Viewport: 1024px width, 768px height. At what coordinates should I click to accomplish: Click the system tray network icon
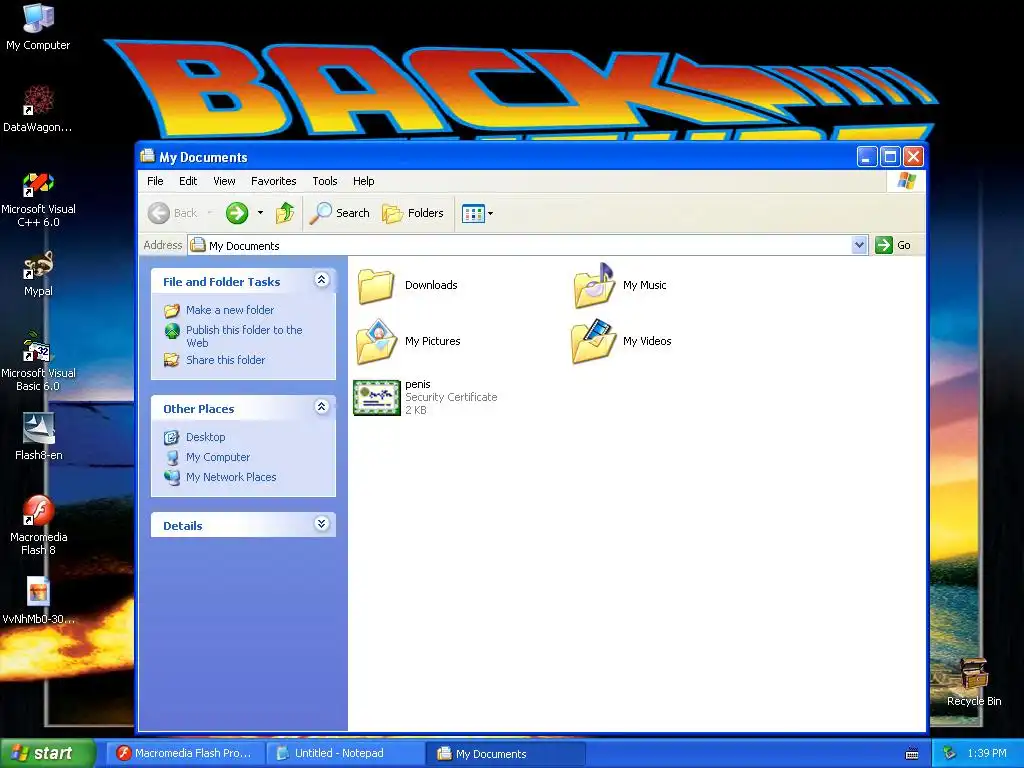[x=949, y=754]
